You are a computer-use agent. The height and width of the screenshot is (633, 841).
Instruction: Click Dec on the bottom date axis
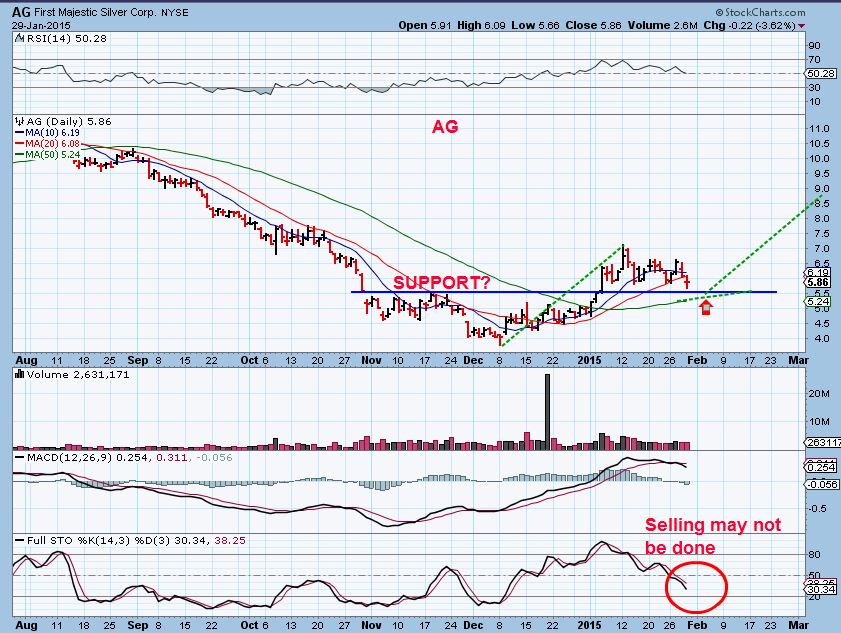[473, 625]
